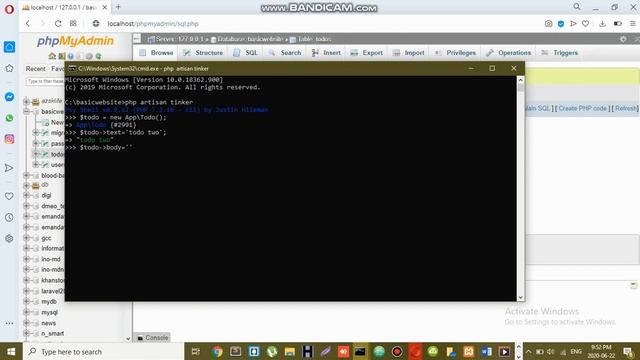Image resolution: width=640 pixels, height=360 pixels.
Task: Switch to Recent tab in navigation panel
Action: pyautogui.click(x=36, y=69)
